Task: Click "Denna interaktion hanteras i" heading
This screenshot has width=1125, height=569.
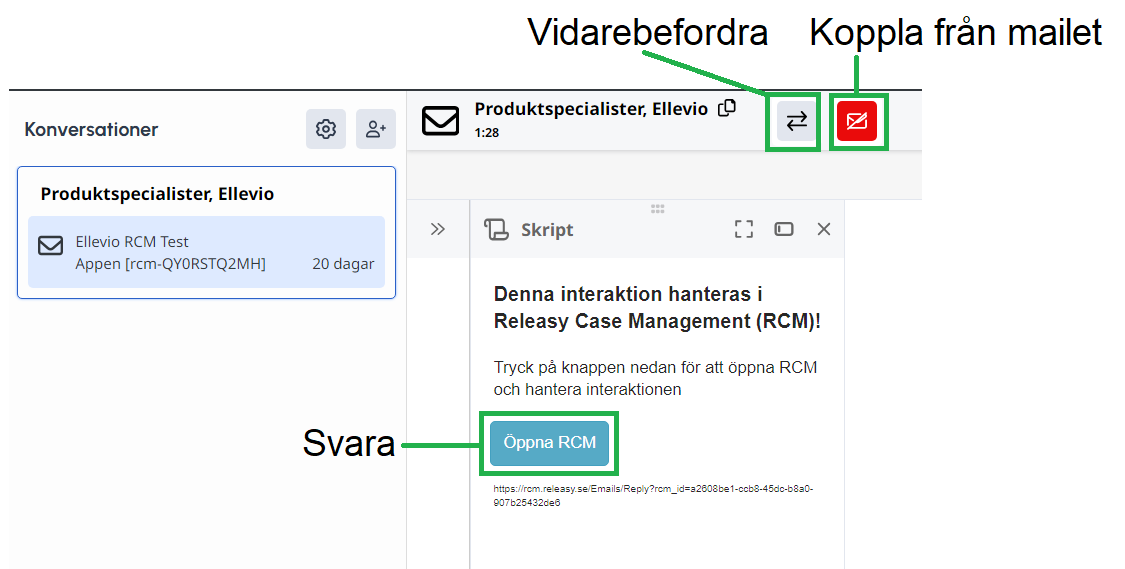Action: [628, 294]
